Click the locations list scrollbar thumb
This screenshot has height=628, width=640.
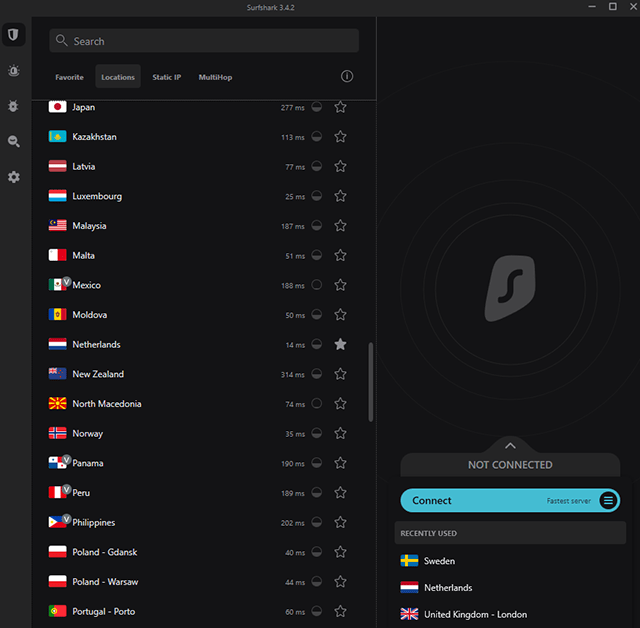pos(371,382)
